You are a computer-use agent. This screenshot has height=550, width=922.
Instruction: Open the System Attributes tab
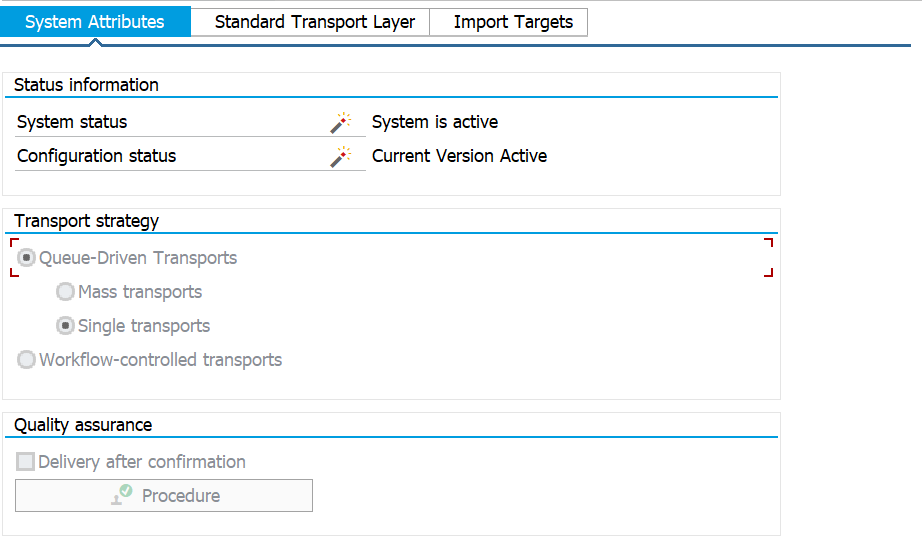pyautogui.click(x=95, y=22)
